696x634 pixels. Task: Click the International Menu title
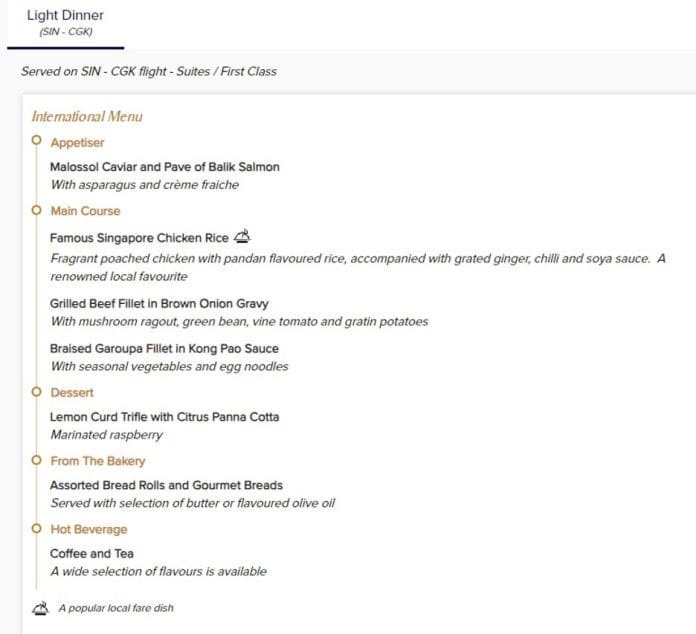(x=87, y=116)
